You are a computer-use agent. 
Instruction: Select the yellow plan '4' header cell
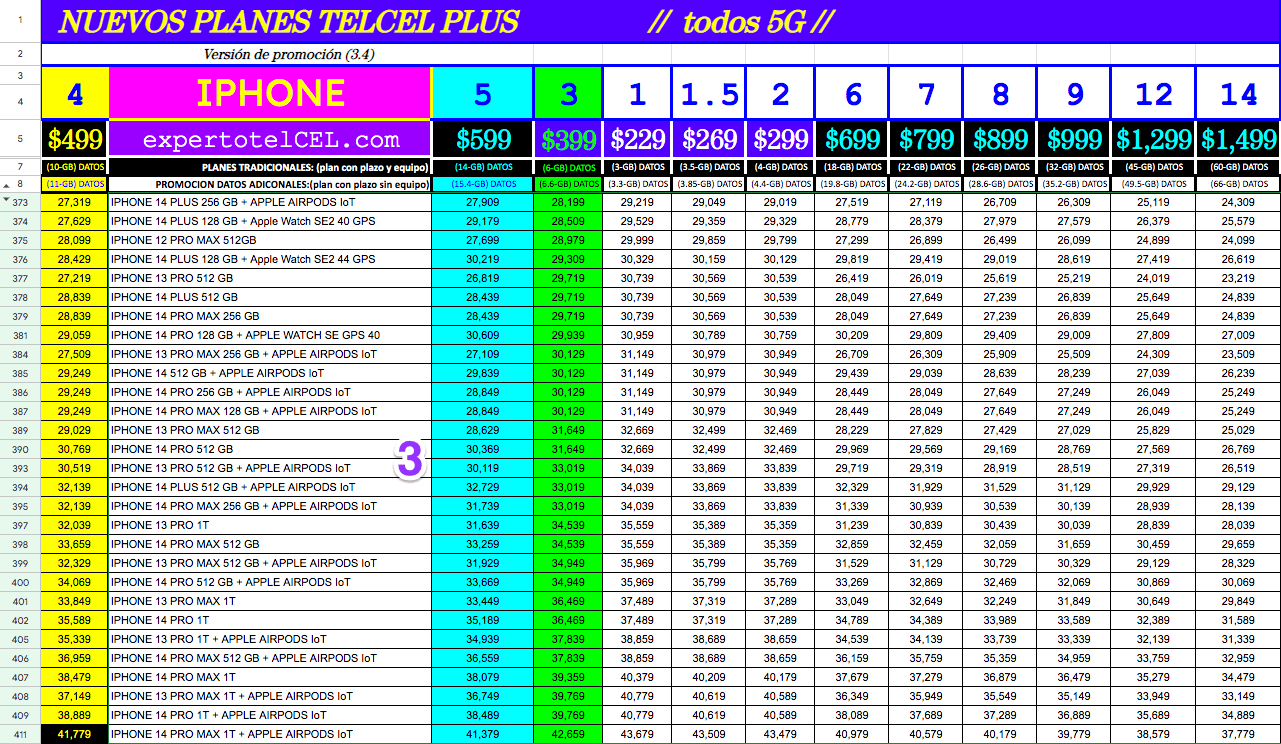(x=75, y=93)
